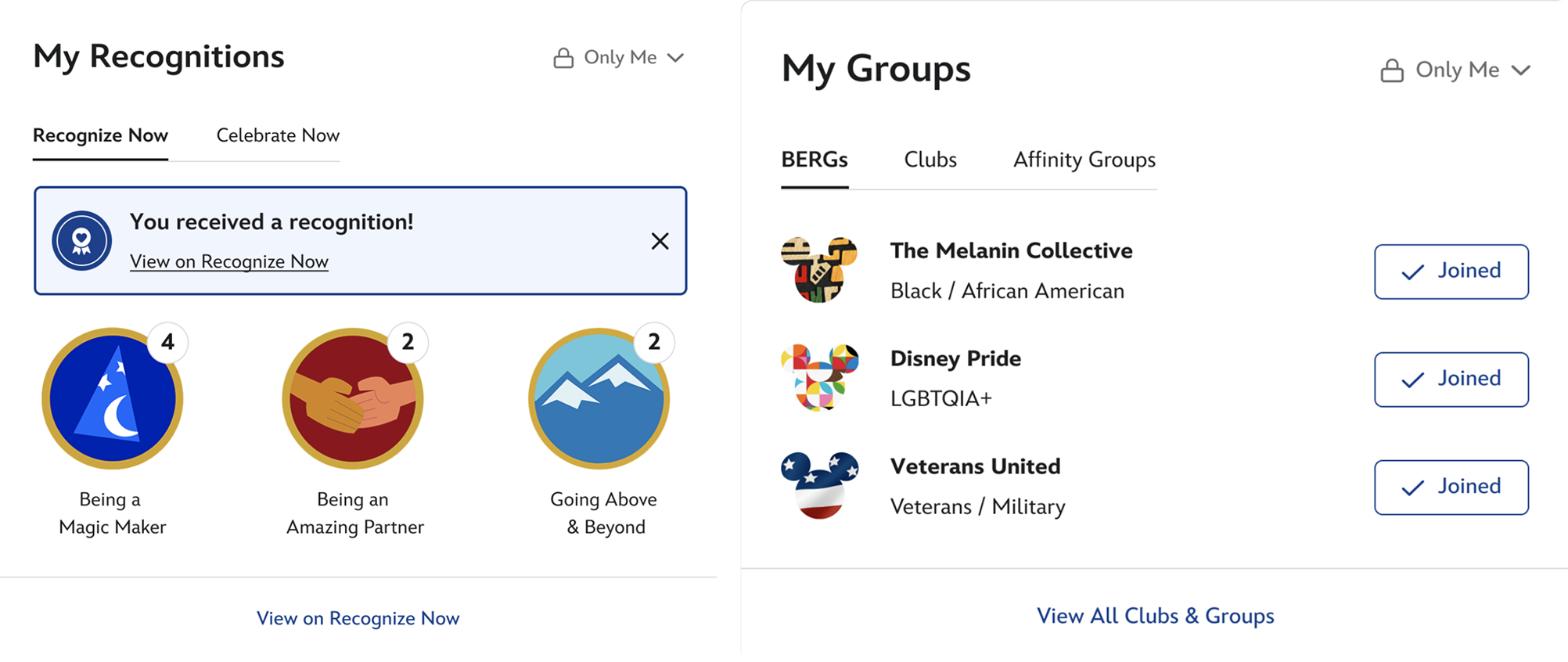Screen dimensions: 1568x662
Task: Click the lock icon in My Groups
Action: (1391, 70)
